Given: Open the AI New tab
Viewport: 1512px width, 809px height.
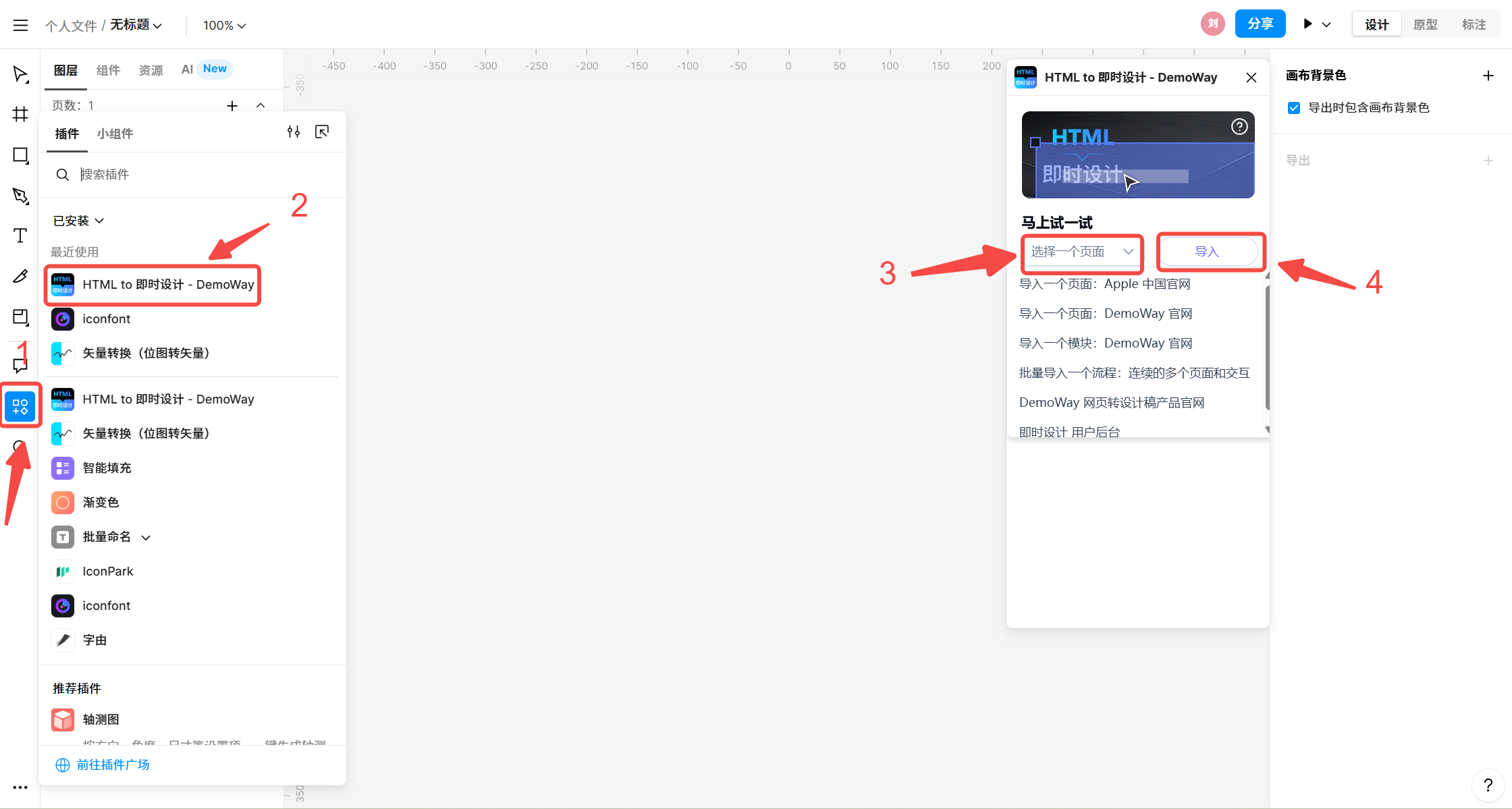Looking at the screenshot, I should (207, 69).
